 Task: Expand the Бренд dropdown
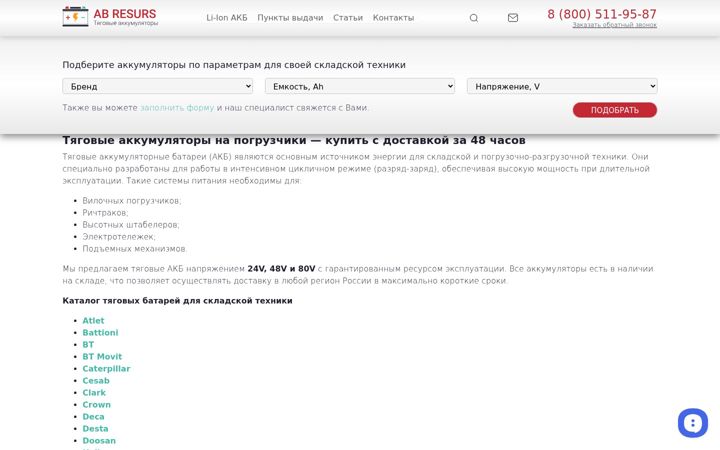point(158,86)
